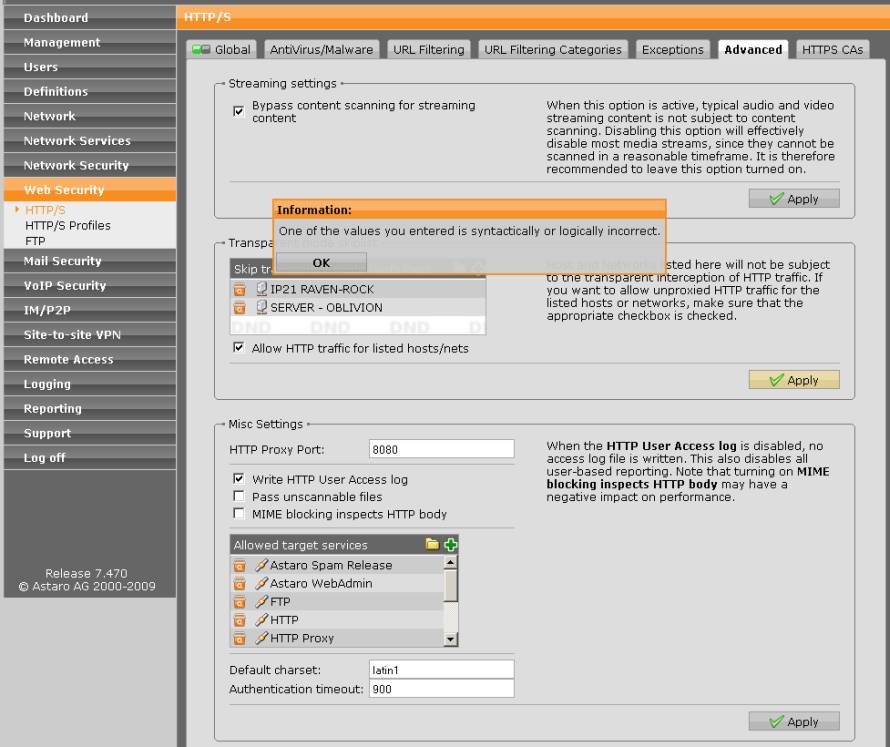Enable MIME blocking inspects HTTP body
The image size is (890, 747).
tap(238, 514)
